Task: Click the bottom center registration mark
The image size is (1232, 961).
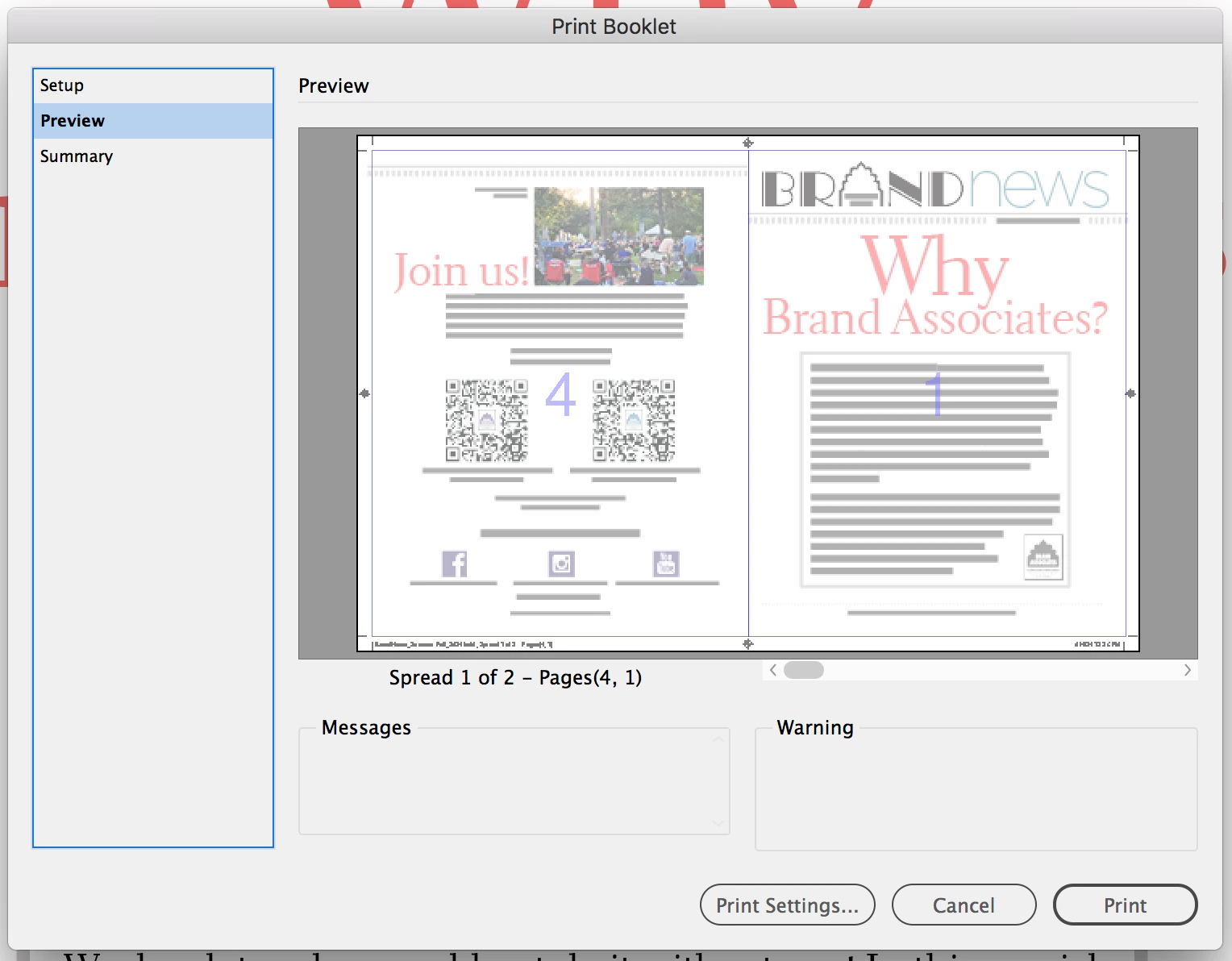Action: tap(748, 643)
